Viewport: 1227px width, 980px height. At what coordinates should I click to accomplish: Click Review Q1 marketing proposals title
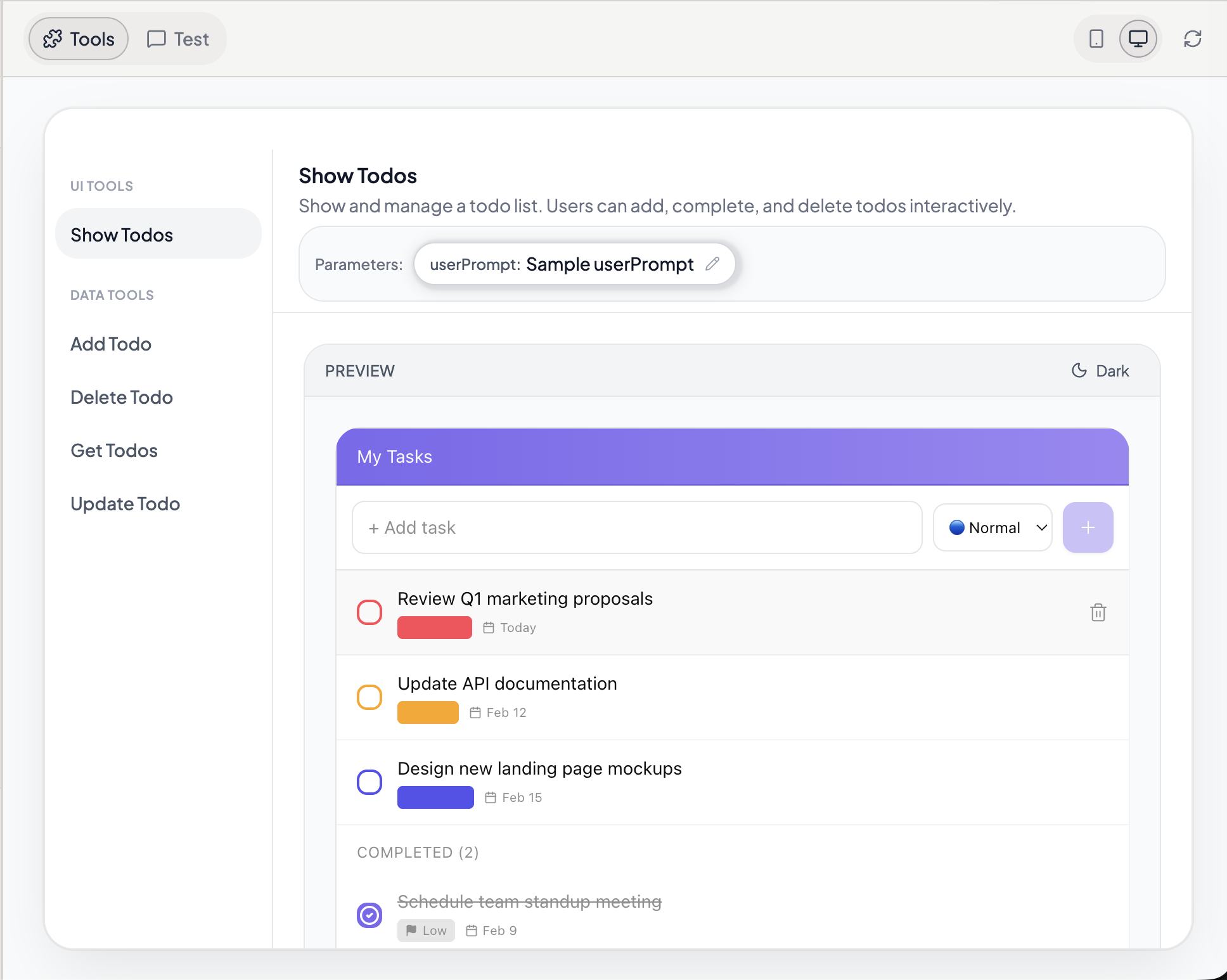[x=525, y=598]
